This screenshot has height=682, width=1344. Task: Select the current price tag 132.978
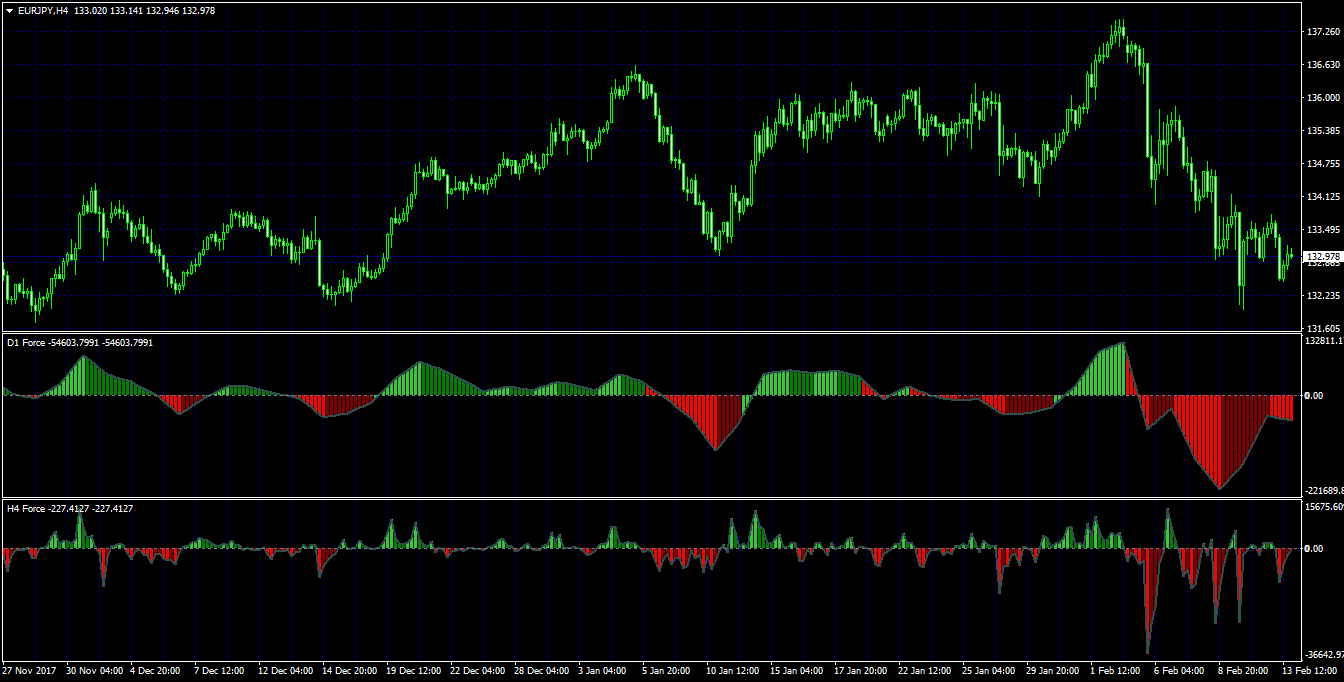1323,256
